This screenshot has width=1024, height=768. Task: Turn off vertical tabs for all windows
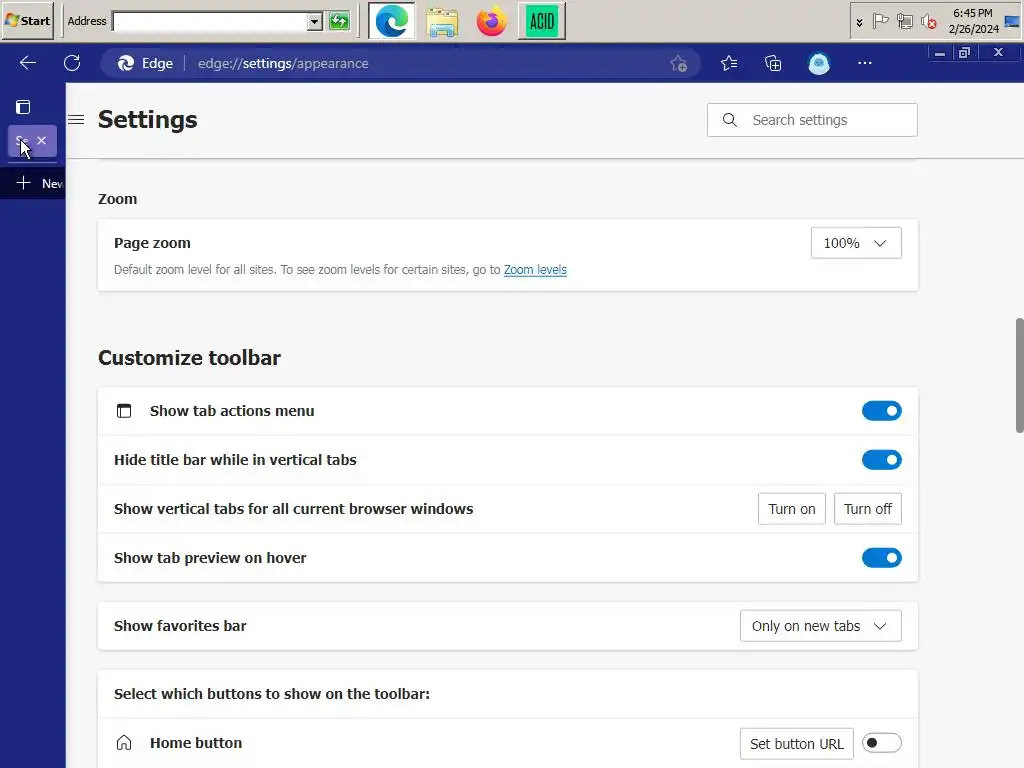[867, 509]
